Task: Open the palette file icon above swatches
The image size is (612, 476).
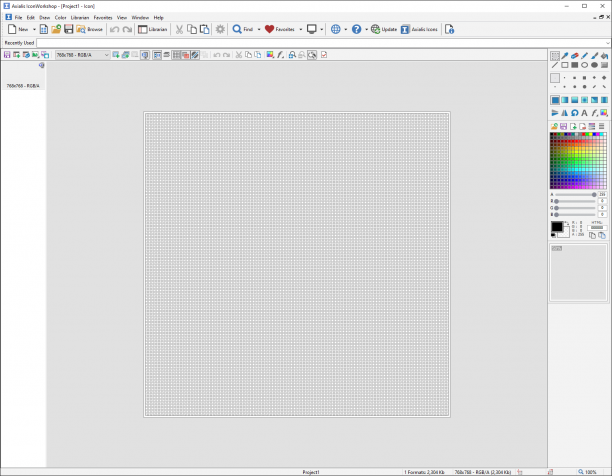Action: 554,126
